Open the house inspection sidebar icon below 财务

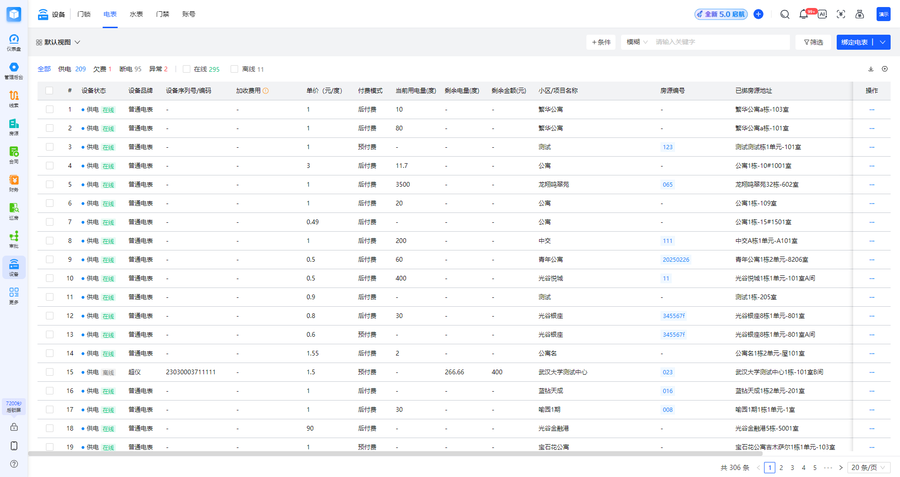coord(14,211)
